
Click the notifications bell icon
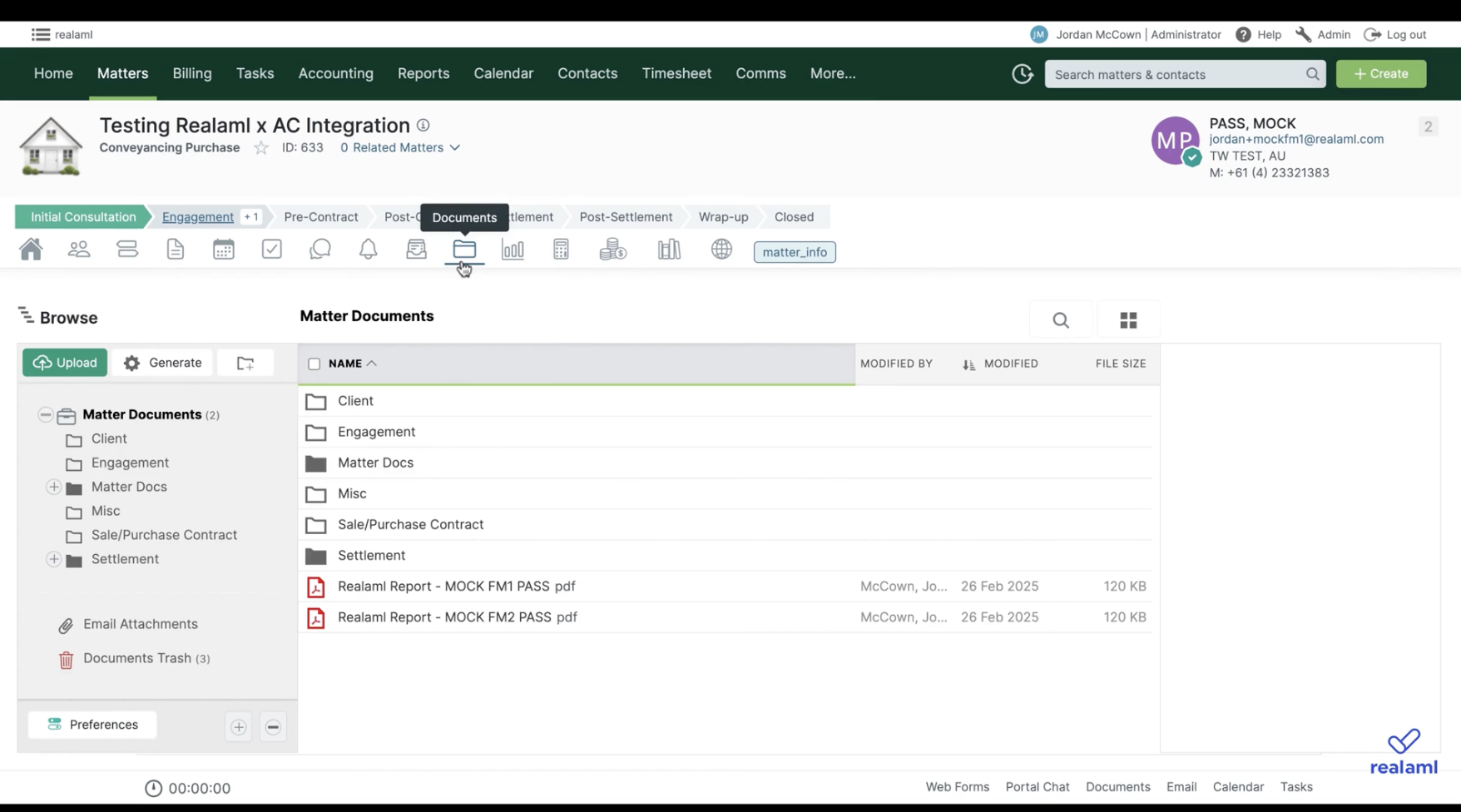(368, 250)
